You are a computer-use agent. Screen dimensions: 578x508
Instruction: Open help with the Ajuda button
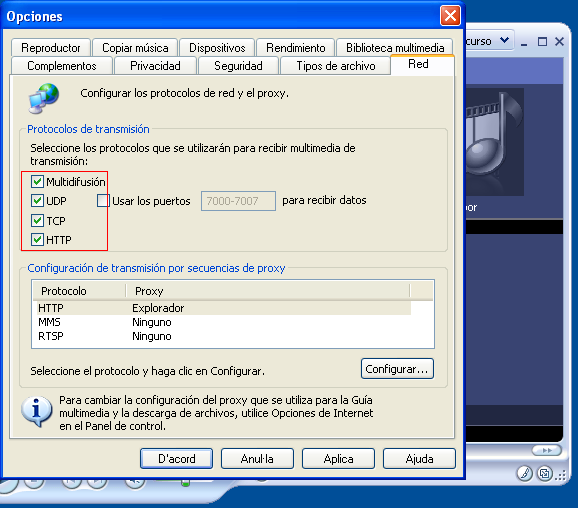419,459
